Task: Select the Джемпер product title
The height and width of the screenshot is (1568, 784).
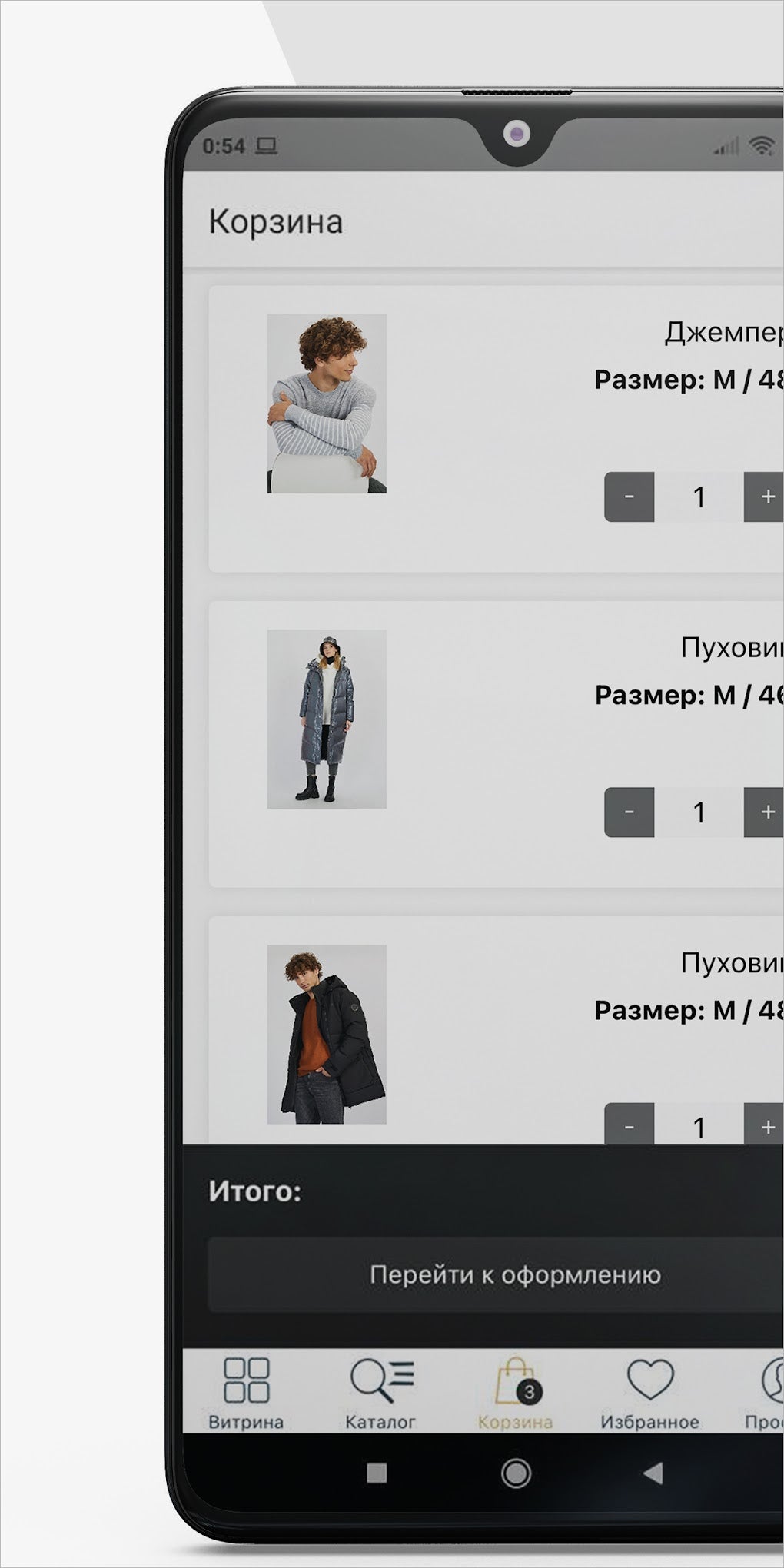Action: pyautogui.click(x=723, y=332)
